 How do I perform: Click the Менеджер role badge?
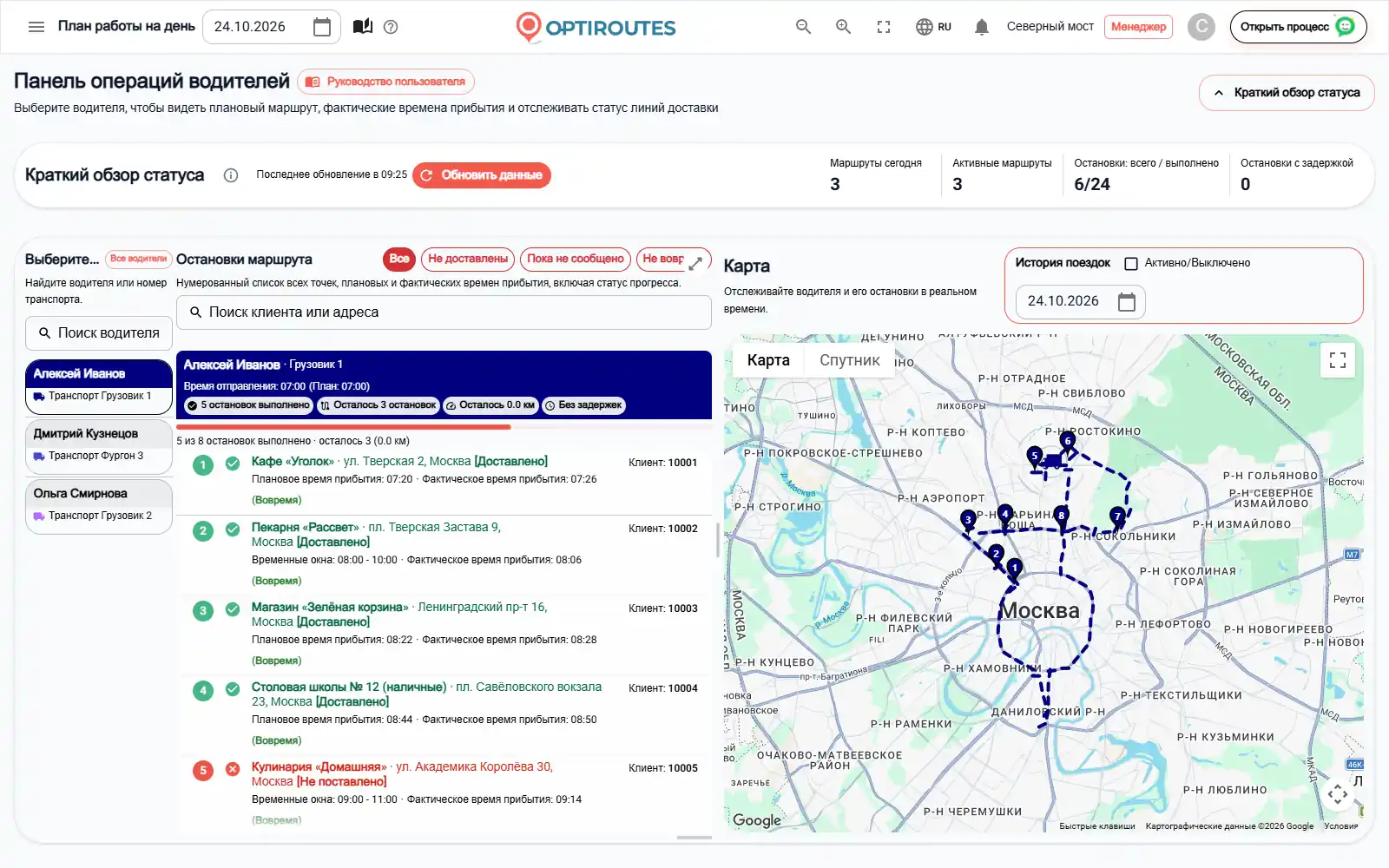pos(1138,27)
